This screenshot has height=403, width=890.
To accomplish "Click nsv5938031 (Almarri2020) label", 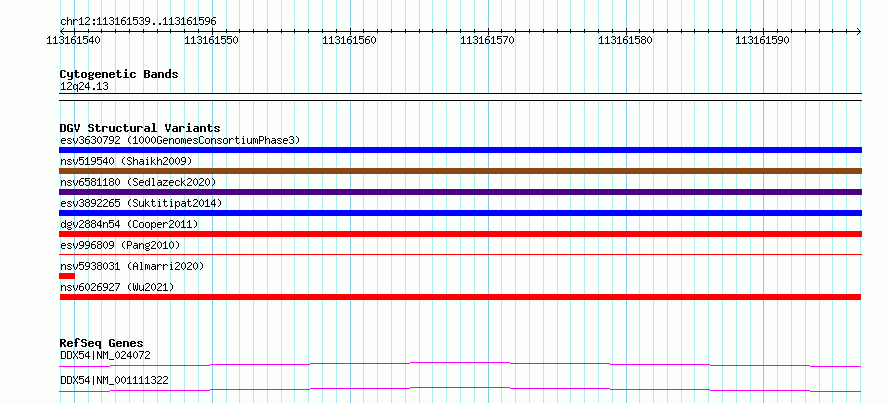I will (x=132, y=266).
